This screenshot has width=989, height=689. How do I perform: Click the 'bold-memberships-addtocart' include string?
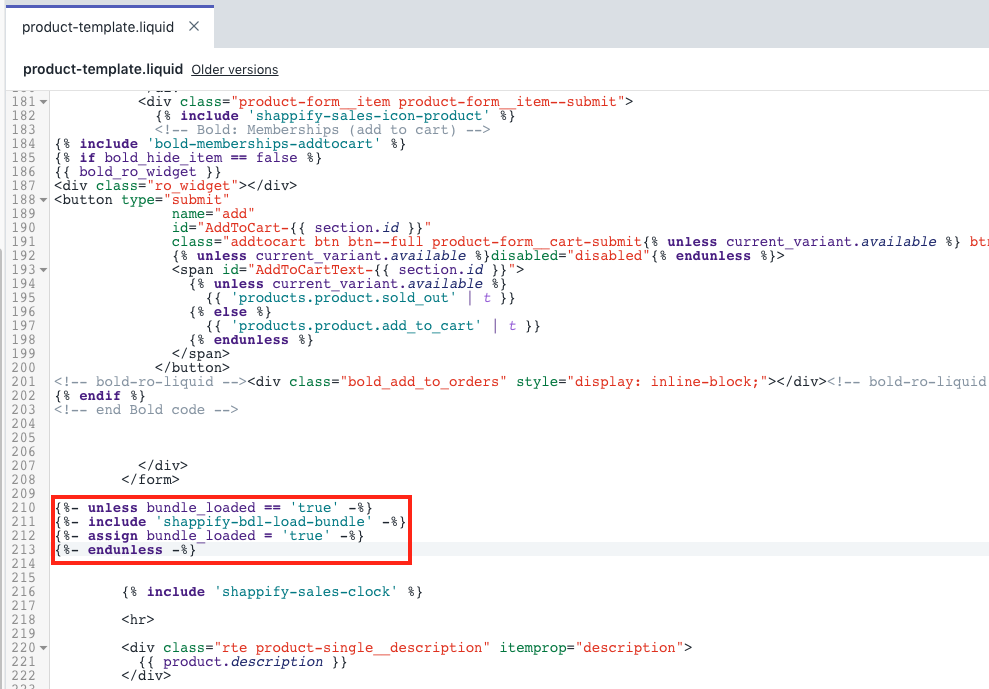pos(264,144)
